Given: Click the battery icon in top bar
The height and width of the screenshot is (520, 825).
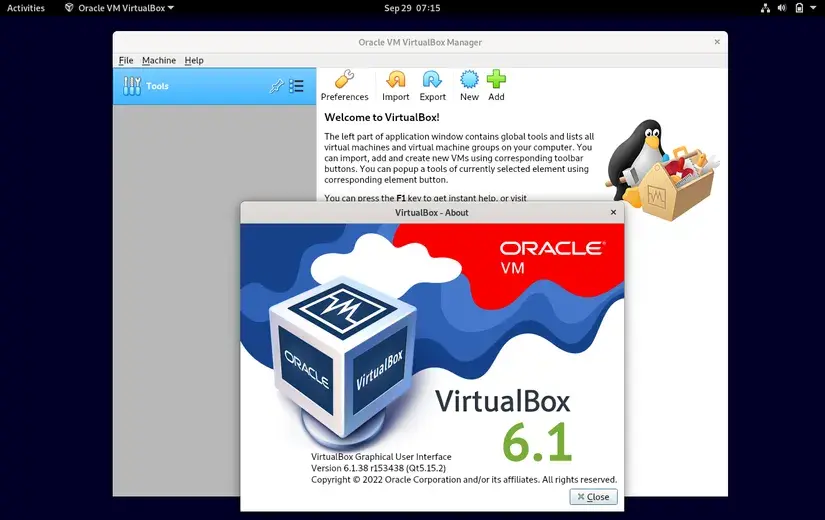Looking at the screenshot, I should pyautogui.click(x=799, y=8).
